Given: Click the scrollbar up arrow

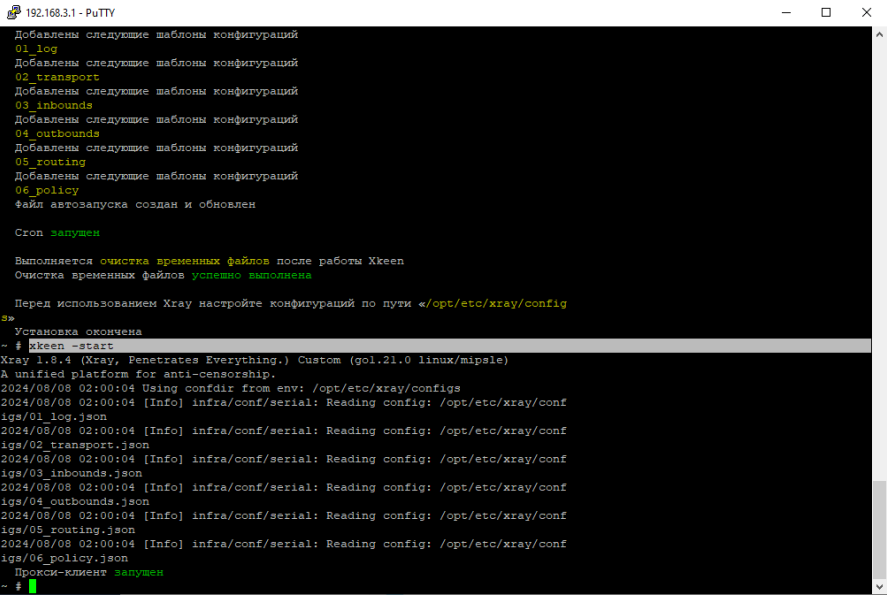Looking at the screenshot, I should coord(878,34).
